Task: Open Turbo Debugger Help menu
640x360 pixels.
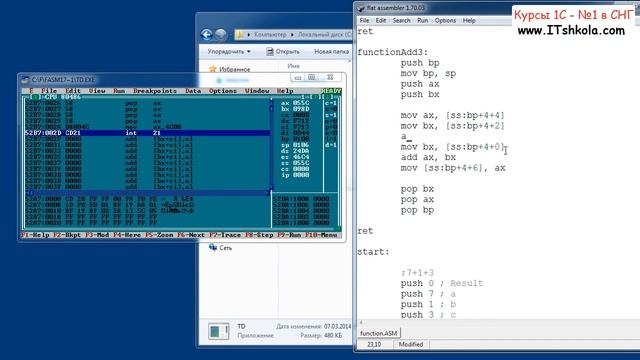Action: (x=285, y=91)
